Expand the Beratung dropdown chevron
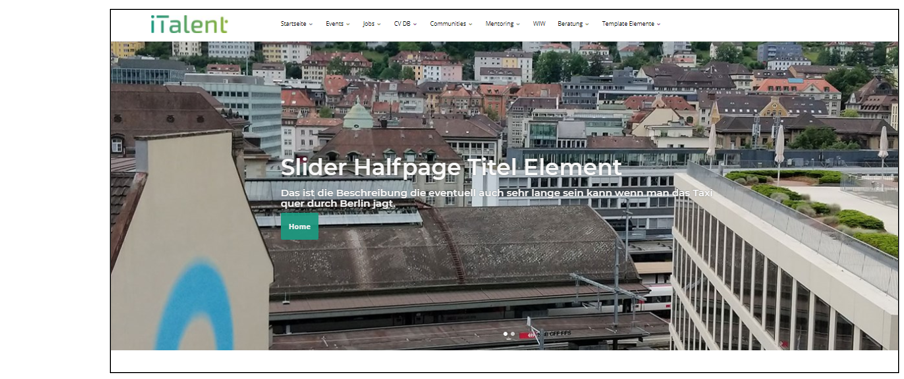Image resolution: width=904 pixels, height=379 pixels. coord(587,24)
